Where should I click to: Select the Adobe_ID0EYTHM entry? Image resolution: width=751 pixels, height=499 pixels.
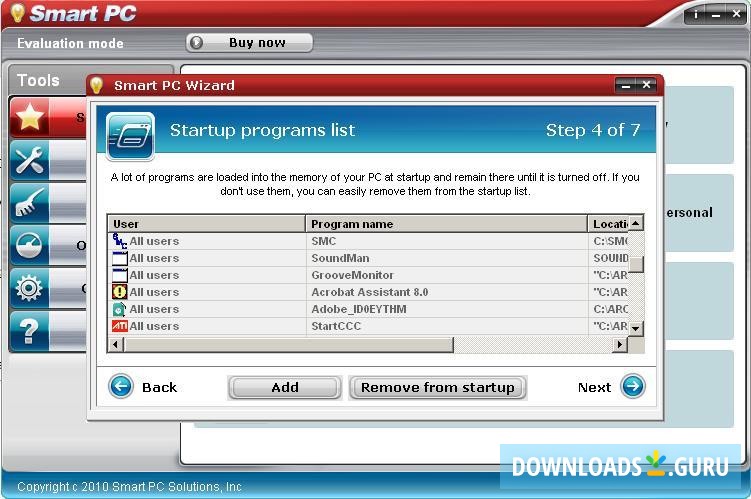(x=359, y=309)
